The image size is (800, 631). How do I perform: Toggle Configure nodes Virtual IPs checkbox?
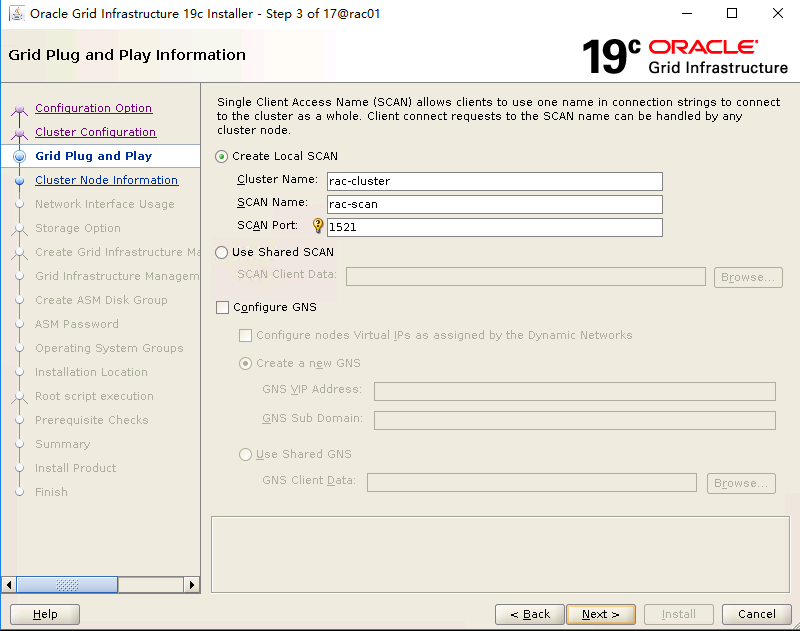pyautogui.click(x=245, y=336)
